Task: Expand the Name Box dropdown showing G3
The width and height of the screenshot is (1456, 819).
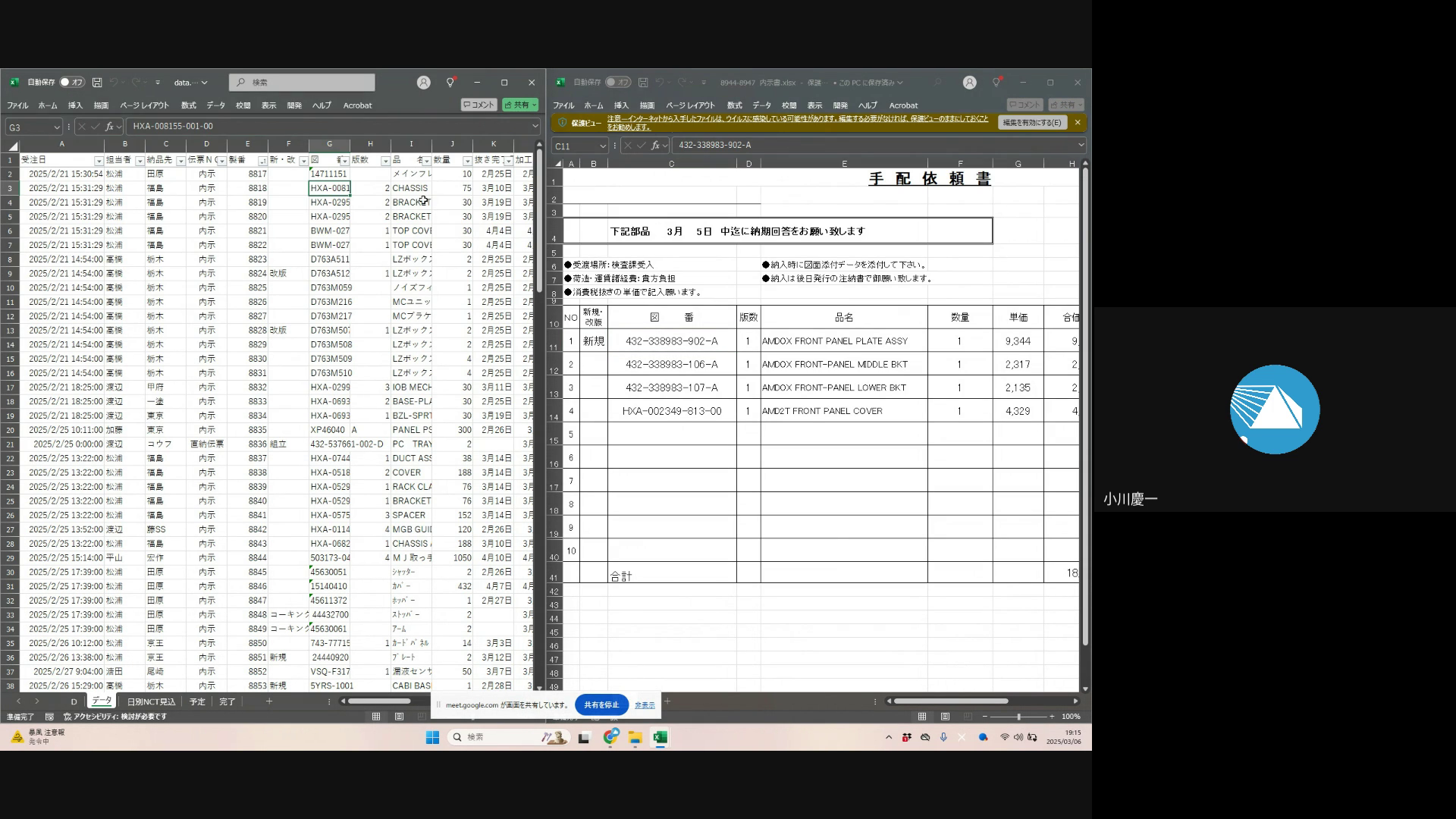Action: 57,127
